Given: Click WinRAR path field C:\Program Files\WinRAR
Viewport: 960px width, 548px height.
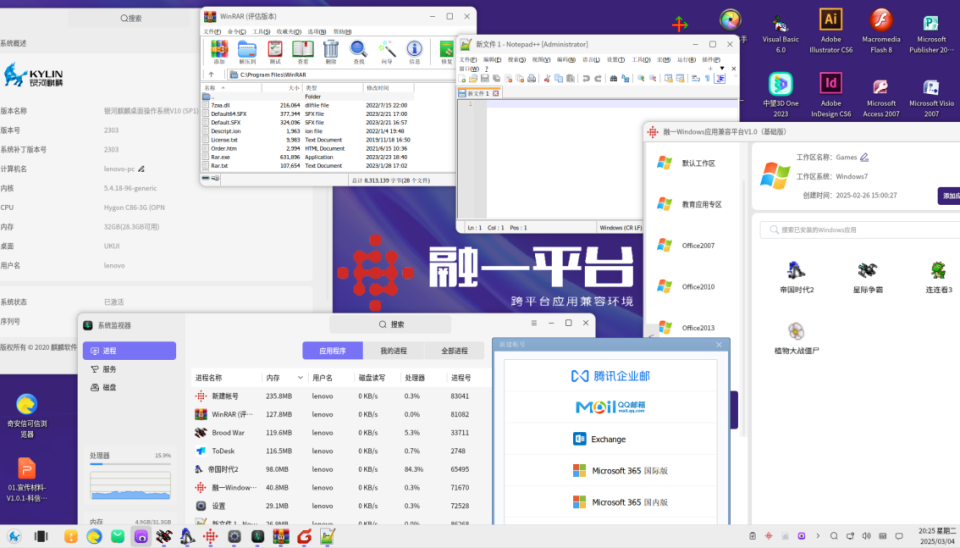Looking at the screenshot, I should [340, 75].
